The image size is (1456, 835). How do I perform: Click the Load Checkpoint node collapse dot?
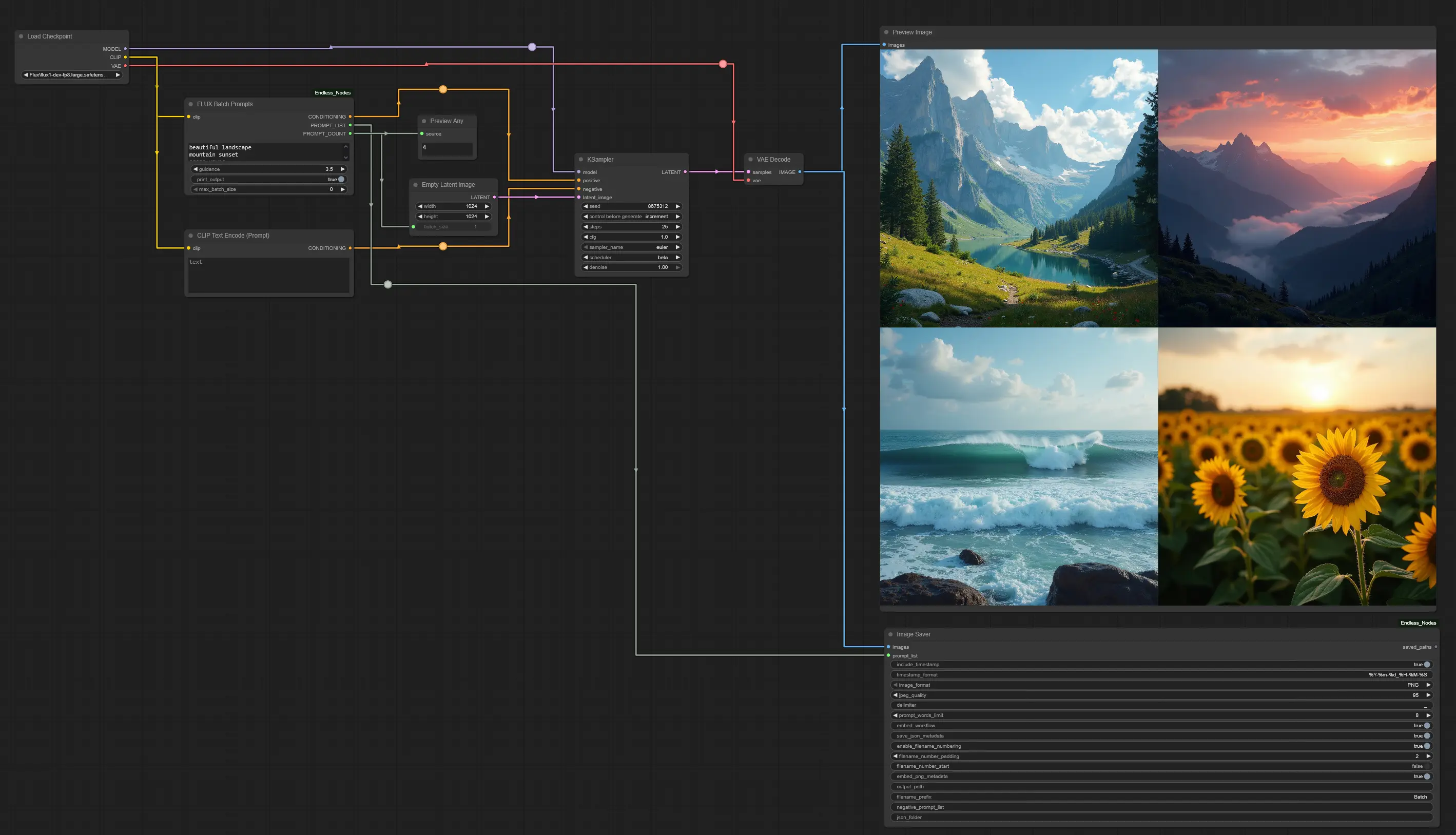tap(21, 36)
